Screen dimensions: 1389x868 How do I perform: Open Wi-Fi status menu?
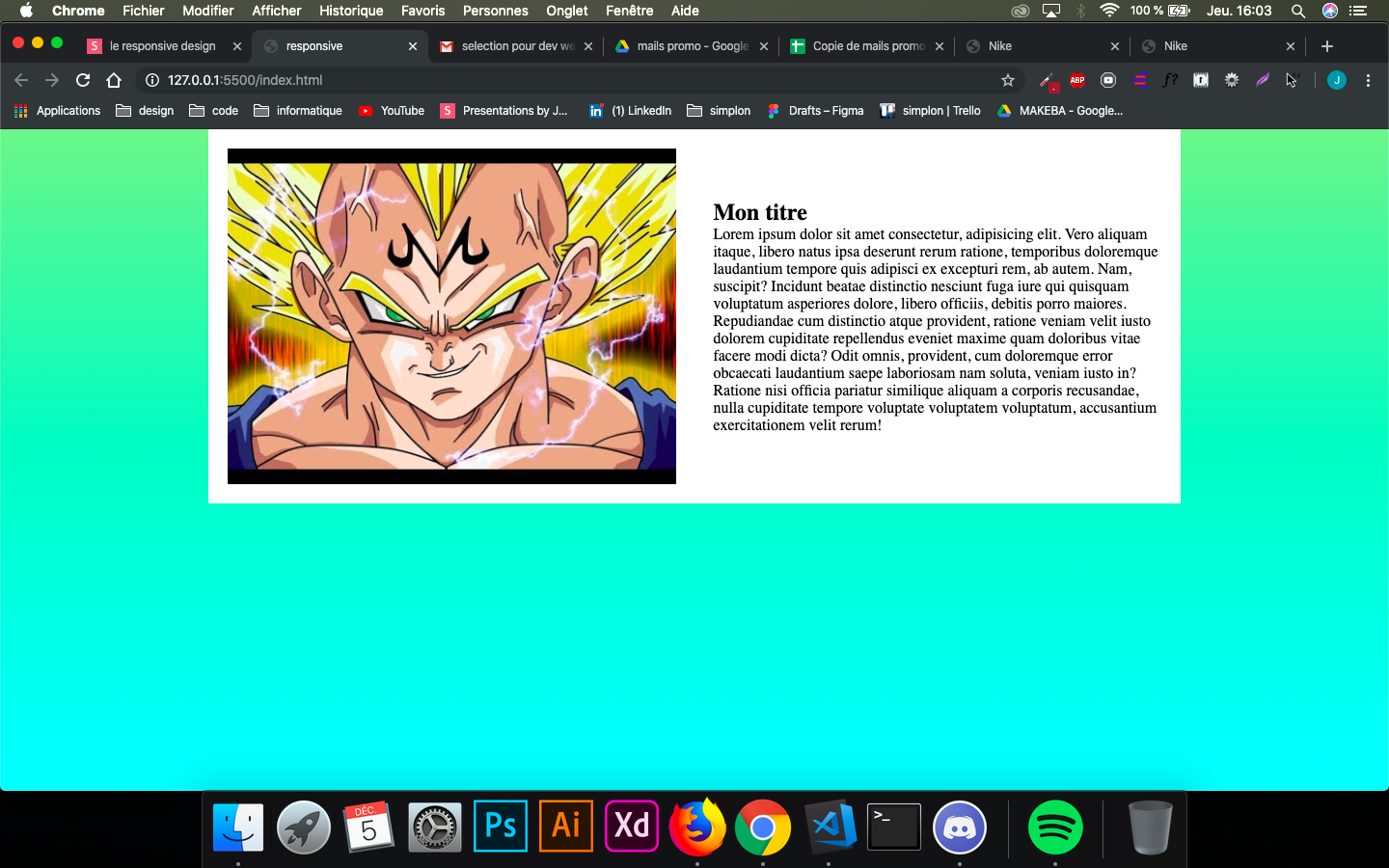[x=1109, y=11]
